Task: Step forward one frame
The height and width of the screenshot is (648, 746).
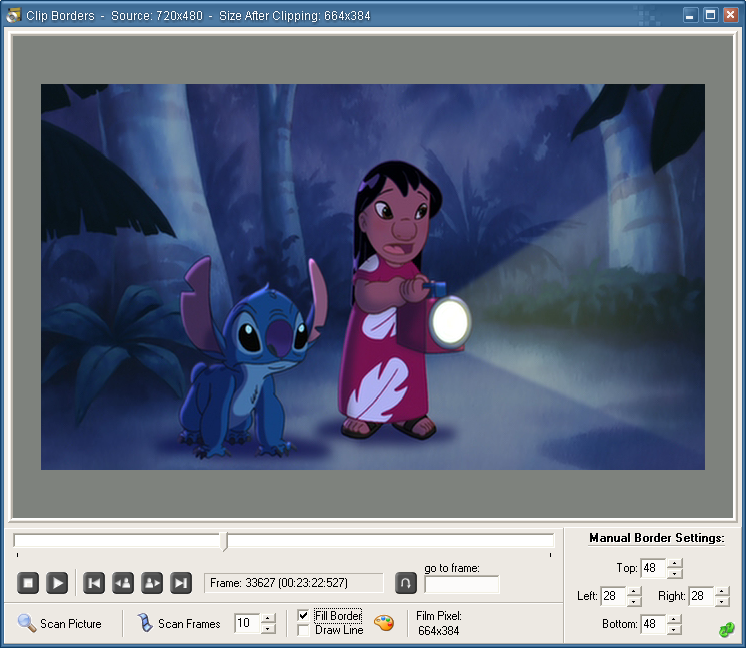Action: (152, 583)
